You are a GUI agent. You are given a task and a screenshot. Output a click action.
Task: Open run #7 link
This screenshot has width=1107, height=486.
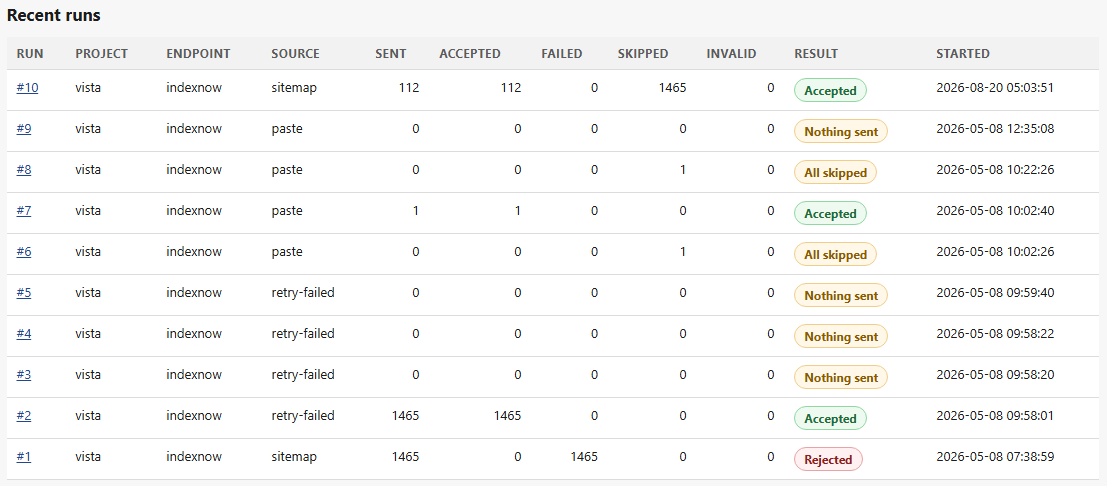pyautogui.click(x=24, y=211)
